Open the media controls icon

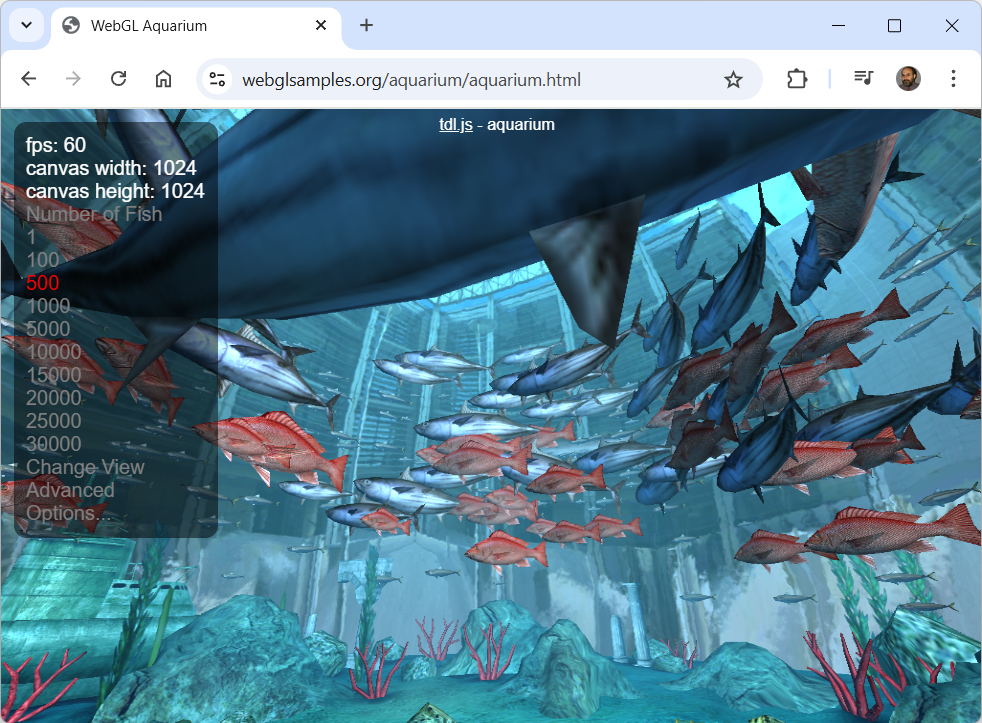click(863, 79)
